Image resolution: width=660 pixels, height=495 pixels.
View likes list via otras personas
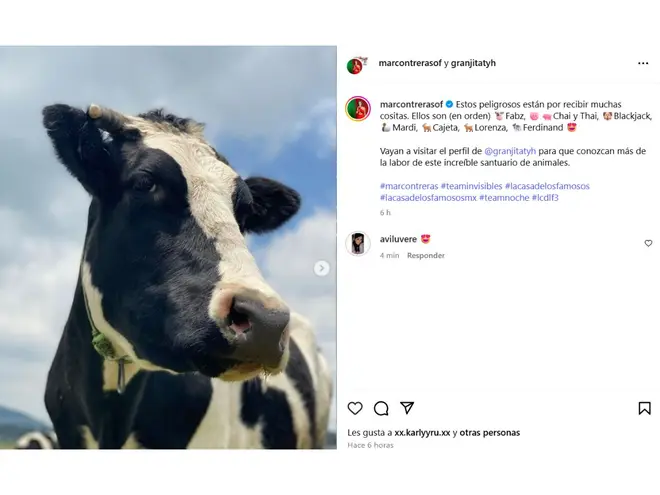click(x=490, y=433)
